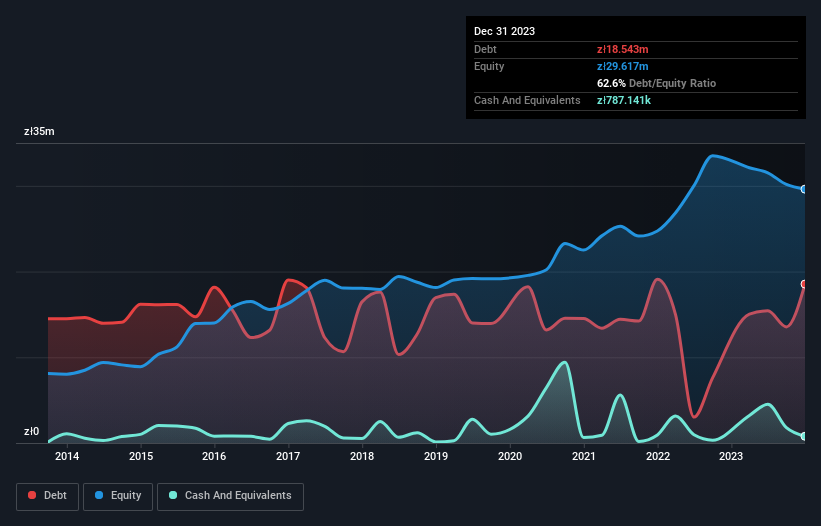The height and width of the screenshot is (526, 821).
Task: Toggle Cash And Equivalents legend button
Action: pos(230,495)
